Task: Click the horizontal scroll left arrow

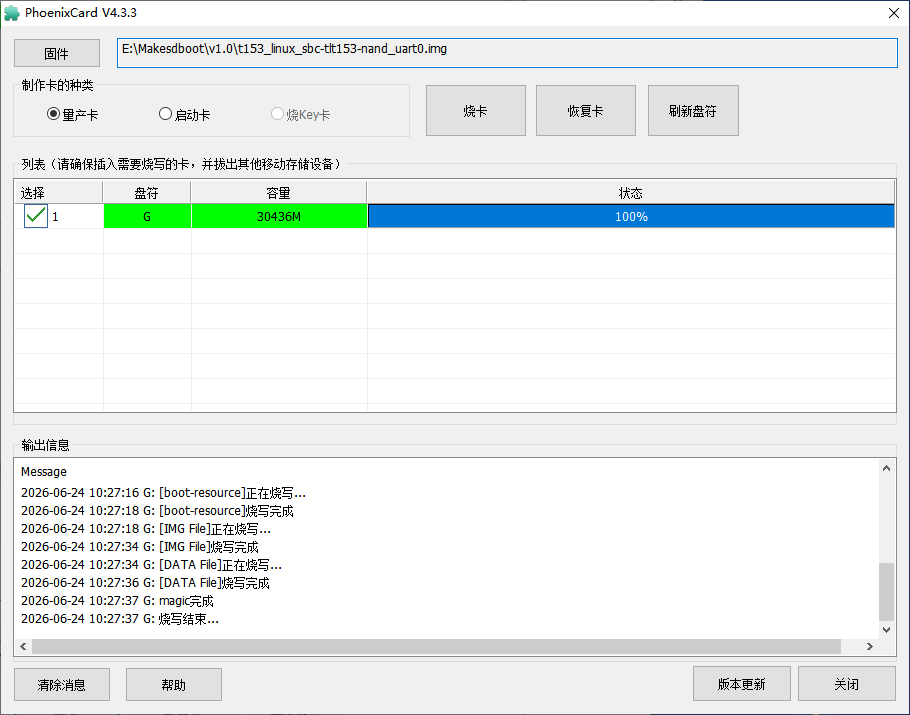Action: pos(23,646)
